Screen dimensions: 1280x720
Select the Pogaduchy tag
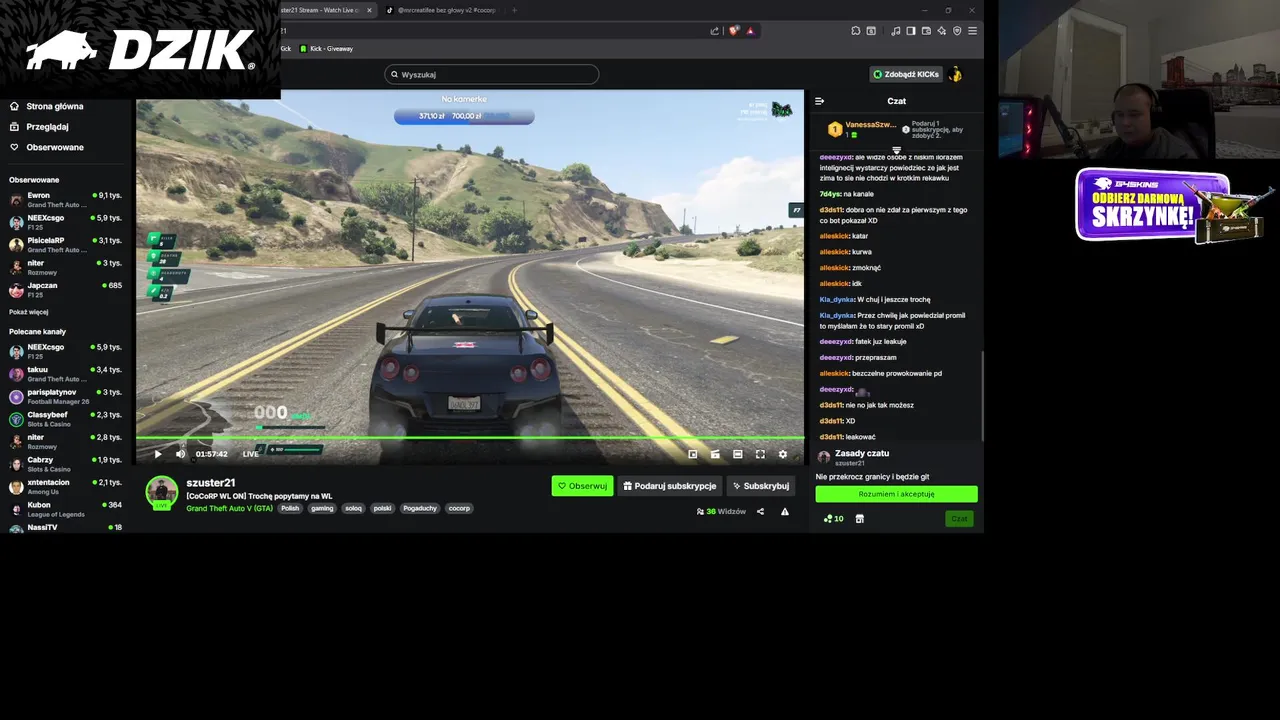[x=420, y=508]
